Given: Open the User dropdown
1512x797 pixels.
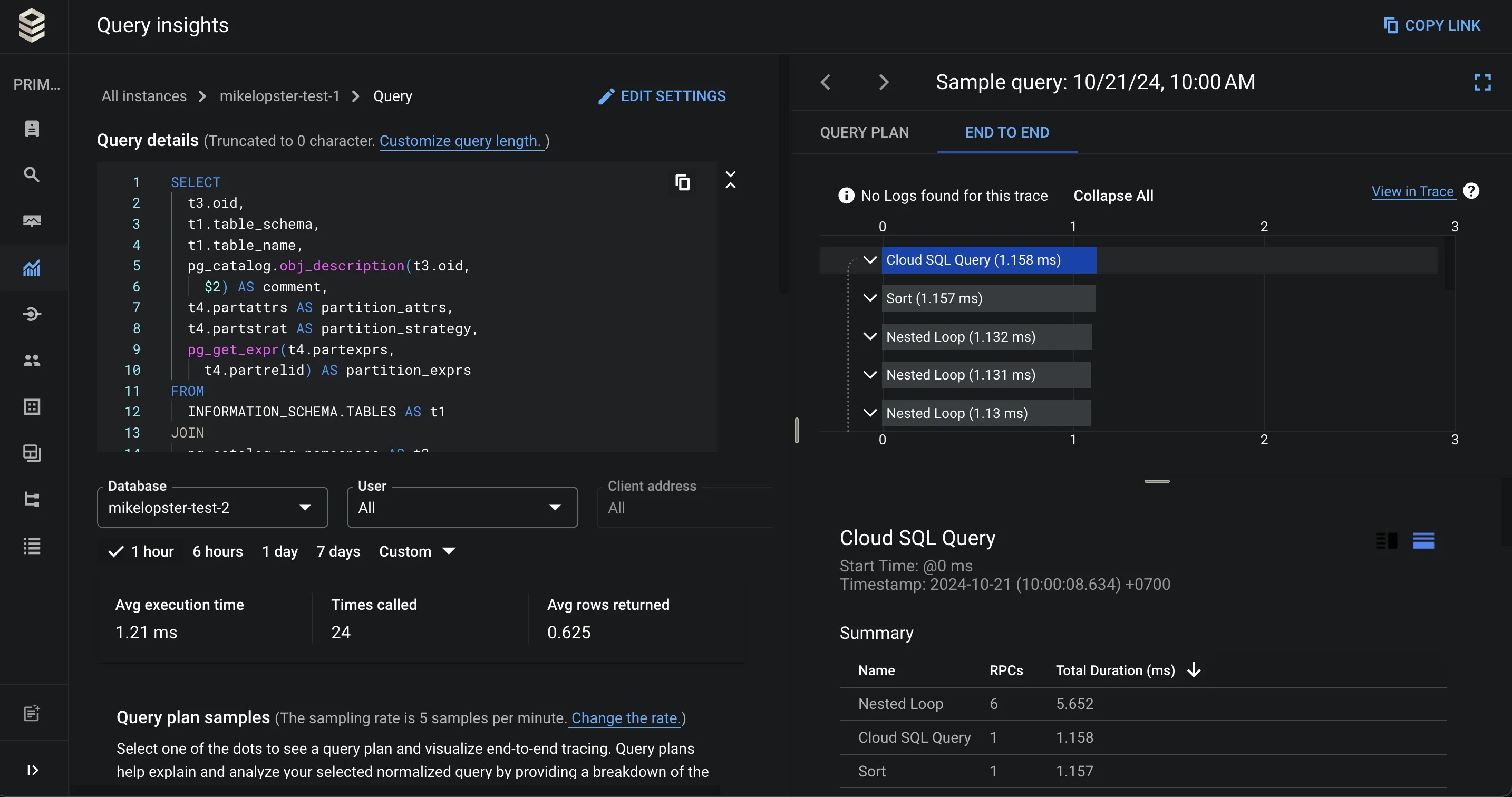Looking at the screenshot, I should pyautogui.click(x=462, y=507).
